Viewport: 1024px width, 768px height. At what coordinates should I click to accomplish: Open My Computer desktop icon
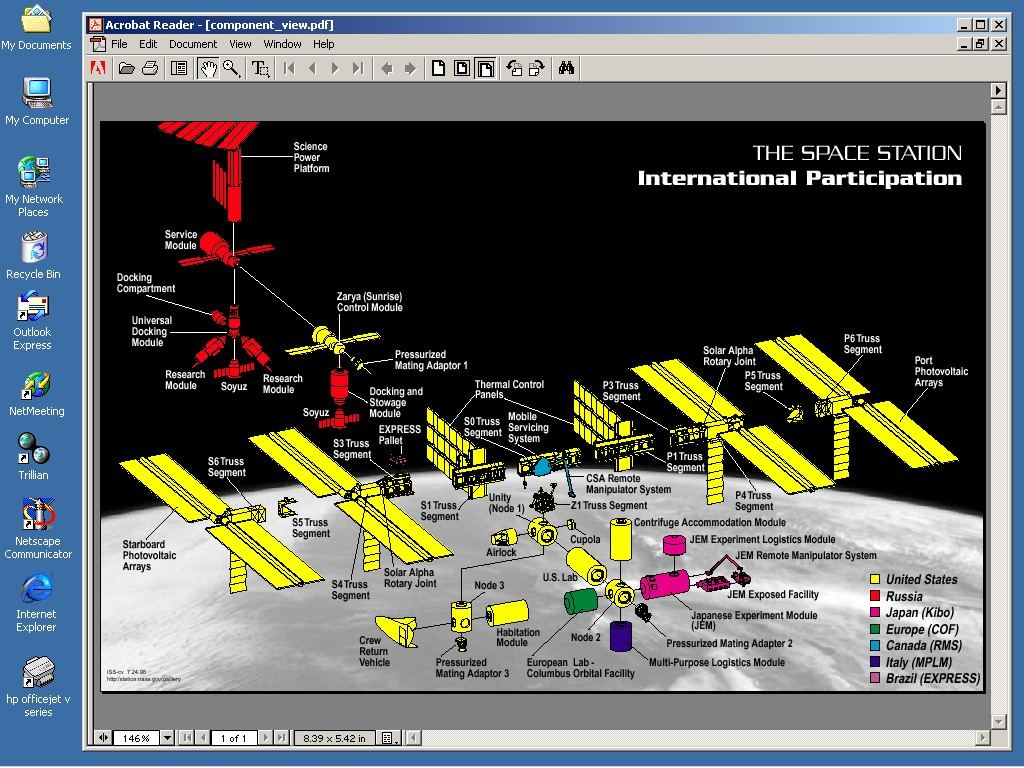pyautogui.click(x=37, y=101)
